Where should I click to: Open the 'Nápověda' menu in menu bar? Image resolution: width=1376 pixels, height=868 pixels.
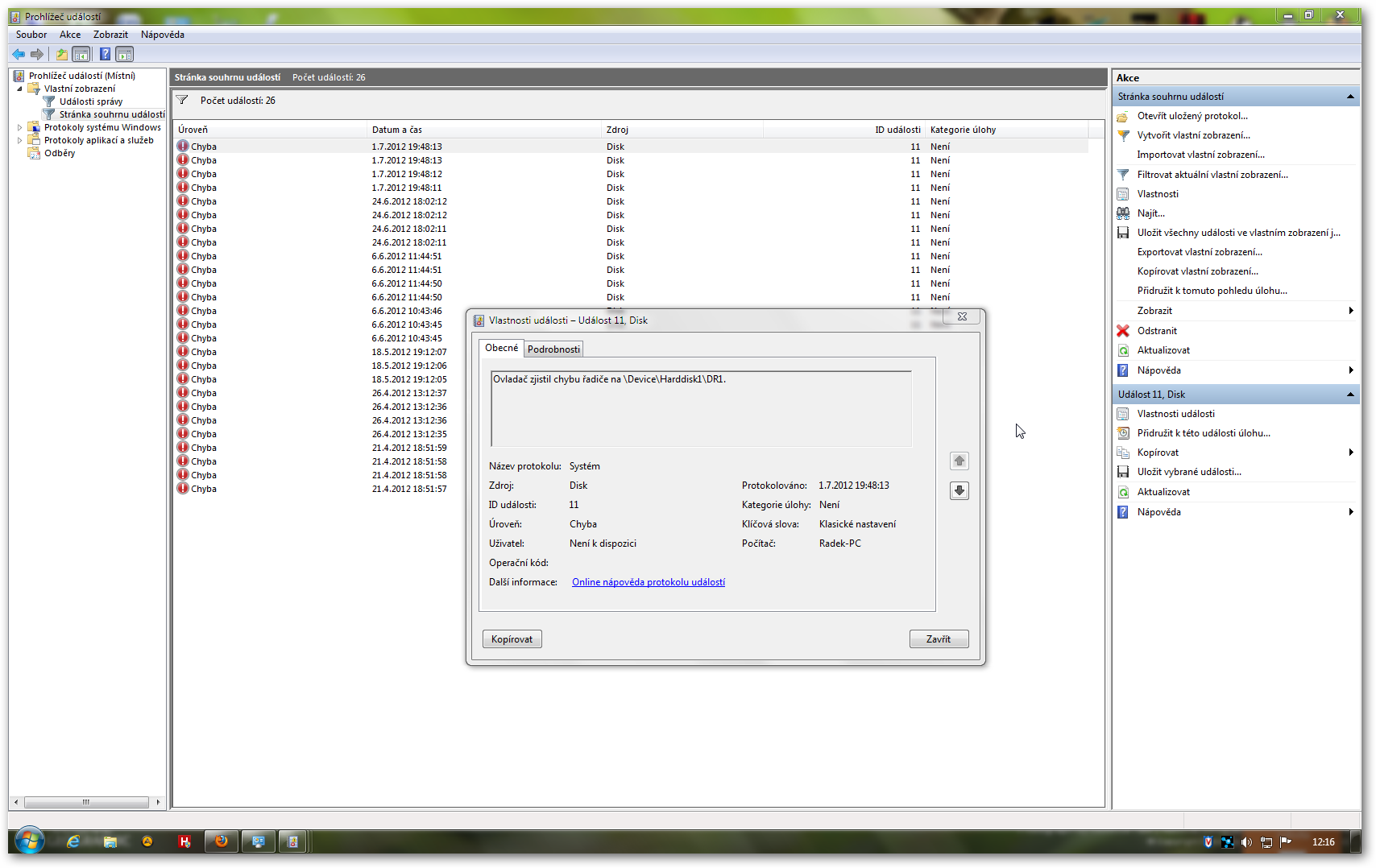tap(163, 35)
